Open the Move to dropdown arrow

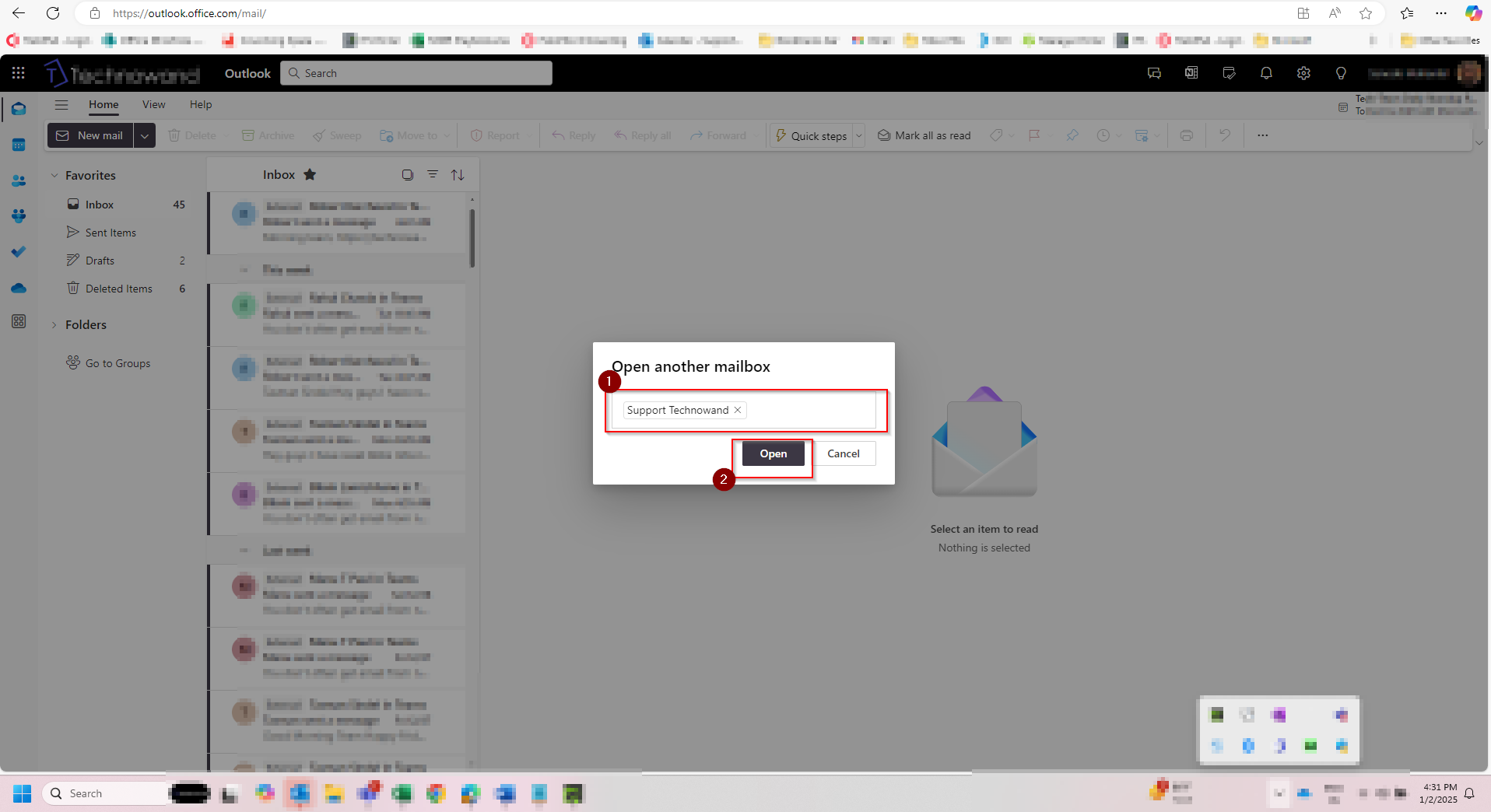click(447, 135)
